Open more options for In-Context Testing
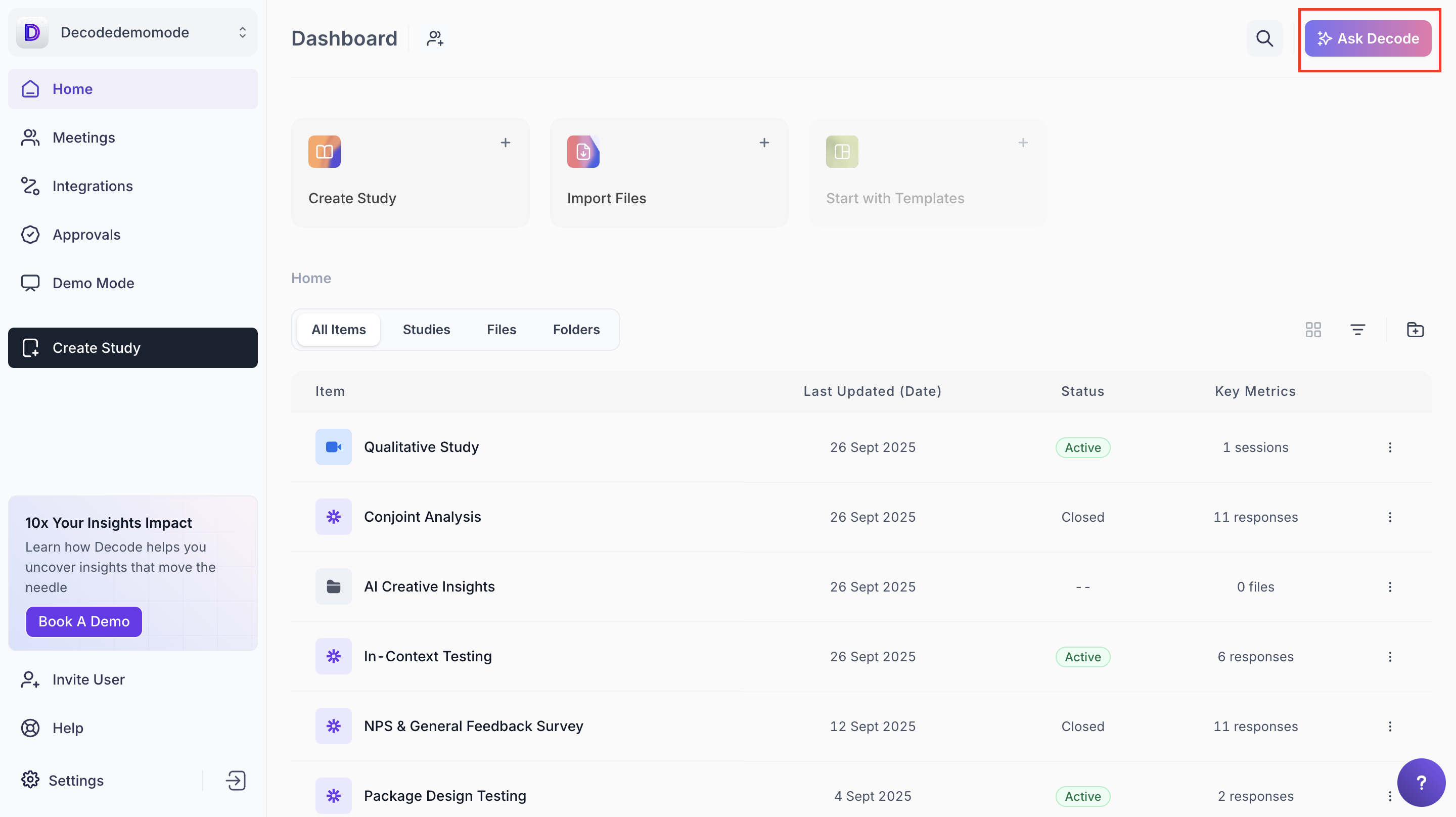The image size is (1456, 817). click(x=1390, y=656)
